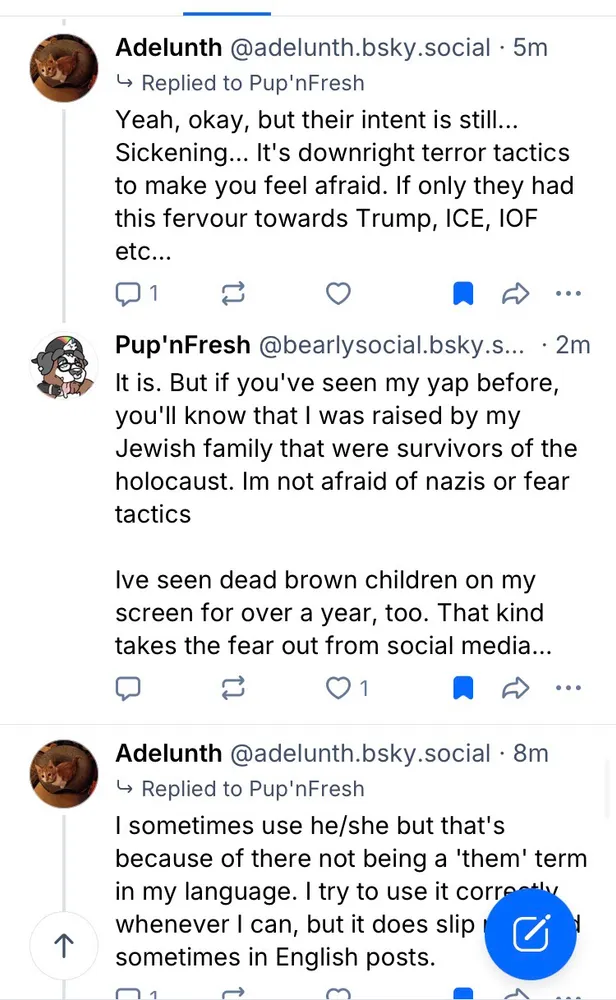Select the active tab indicator at top

click(x=227, y=12)
